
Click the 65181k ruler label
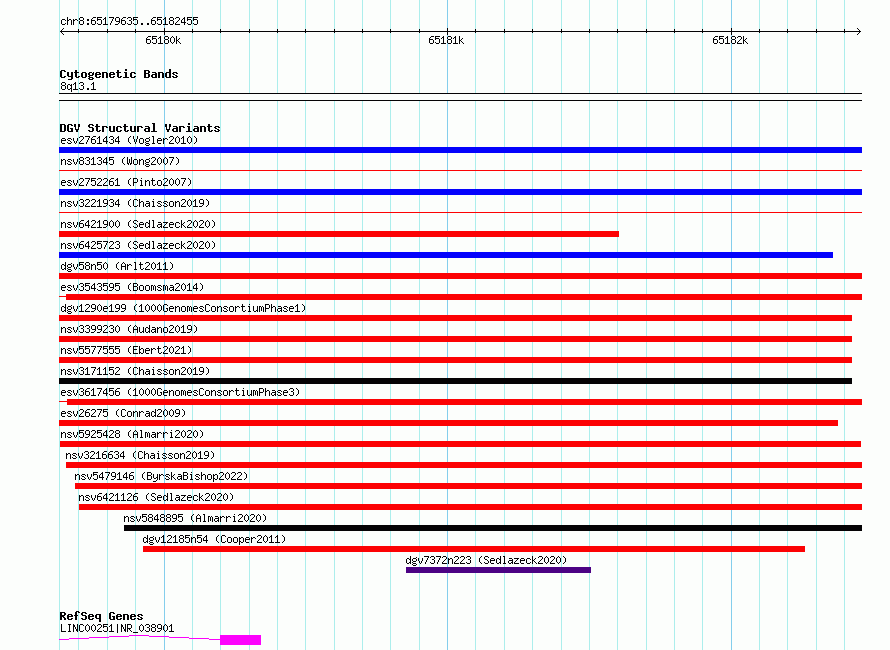tap(446, 40)
